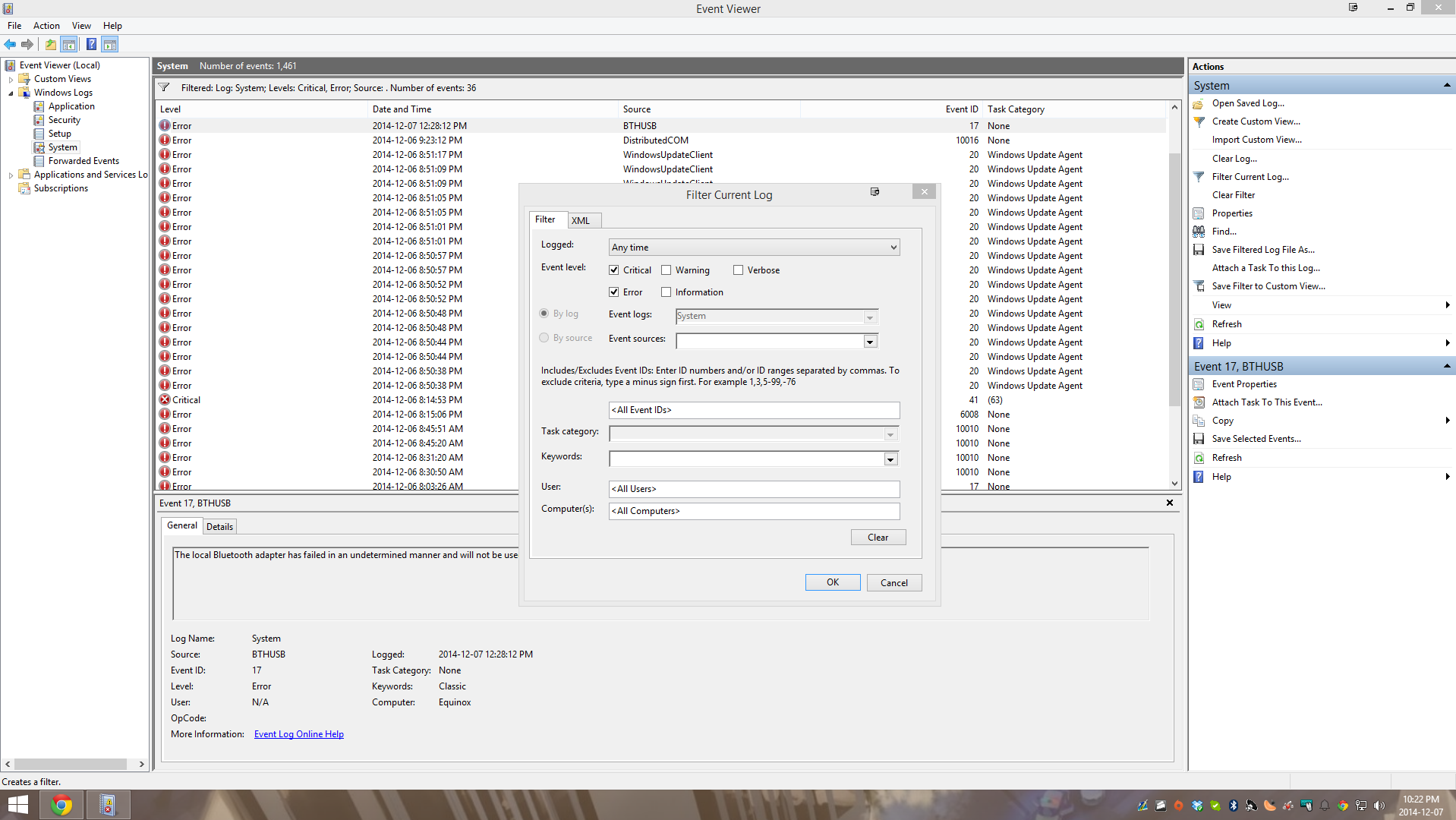Click the Clear button in filter dialog
Image resolution: width=1456 pixels, height=820 pixels.
[878, 538]
